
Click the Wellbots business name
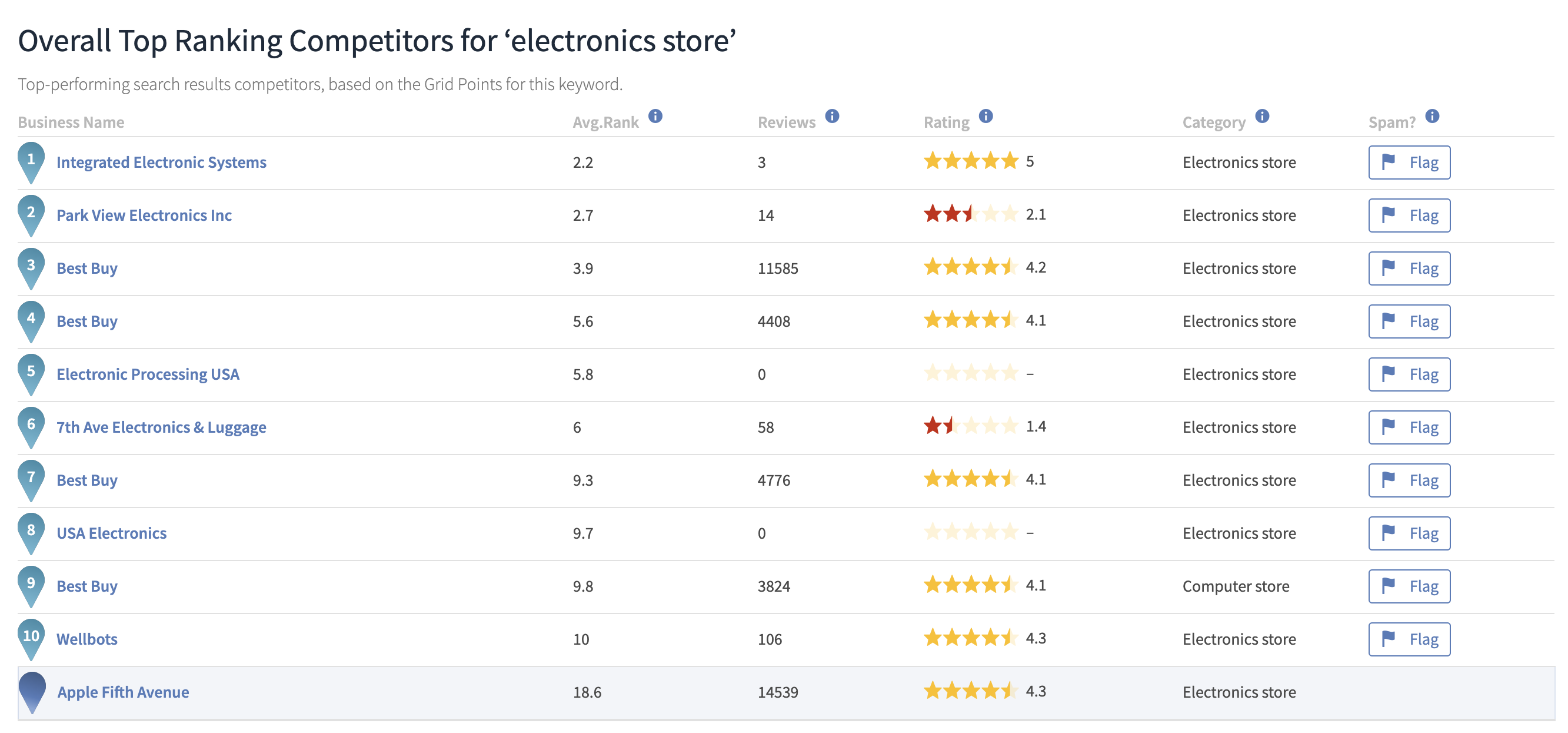(x=87, y=640)
